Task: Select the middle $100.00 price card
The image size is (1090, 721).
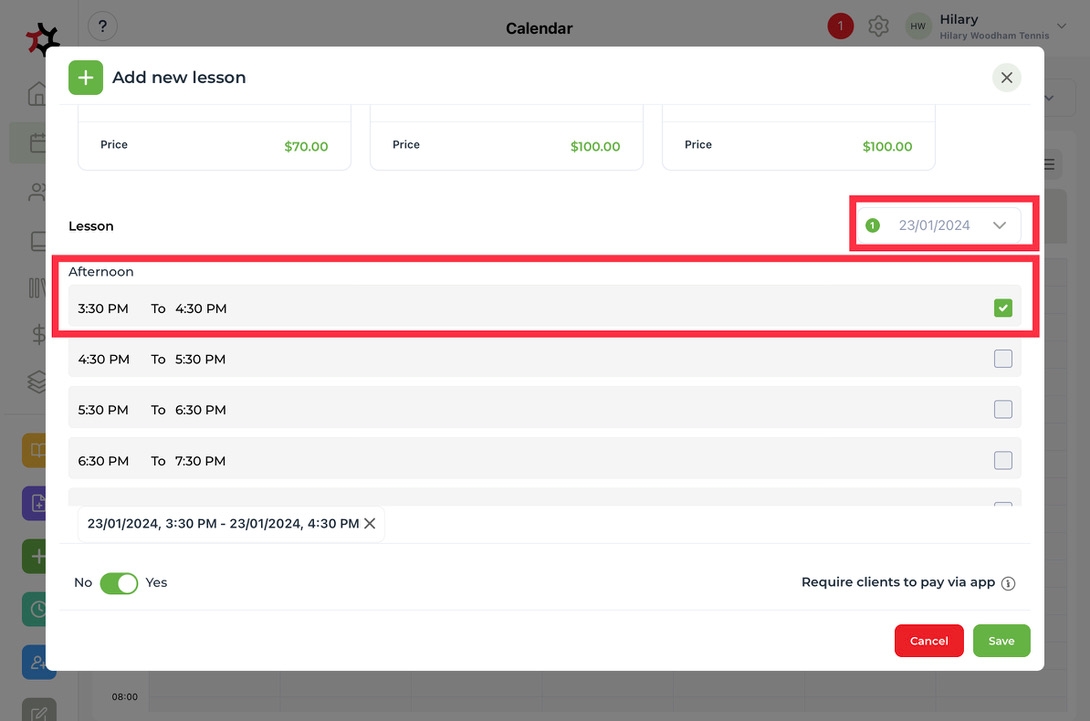Action: pos(506,145)
